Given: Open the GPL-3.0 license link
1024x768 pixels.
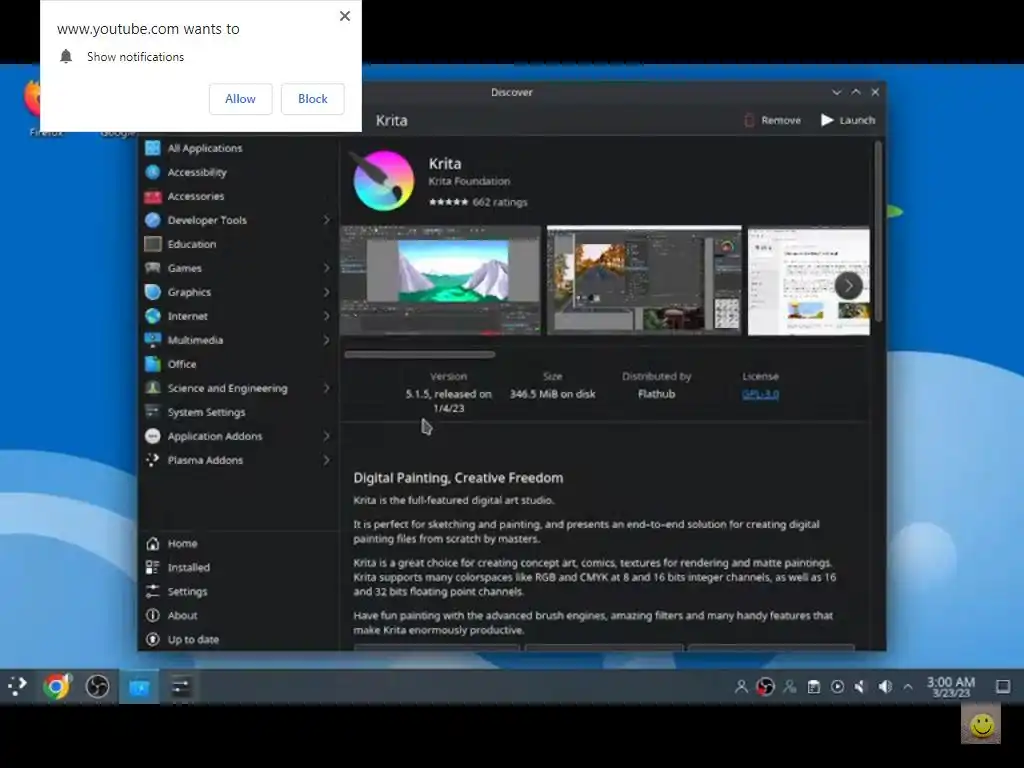Looking at the screenshot, I should [760, 394].
